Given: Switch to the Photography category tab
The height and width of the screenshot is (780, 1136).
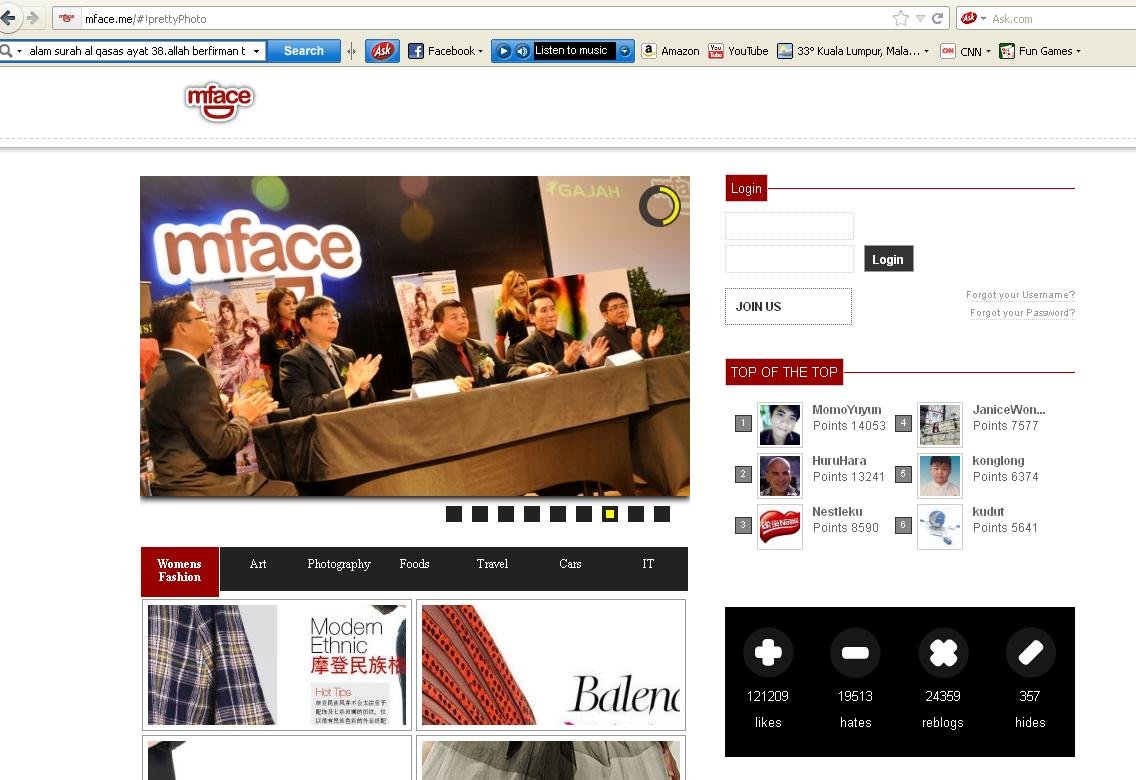Looking at the screenshot, I should tap(339, 564).
